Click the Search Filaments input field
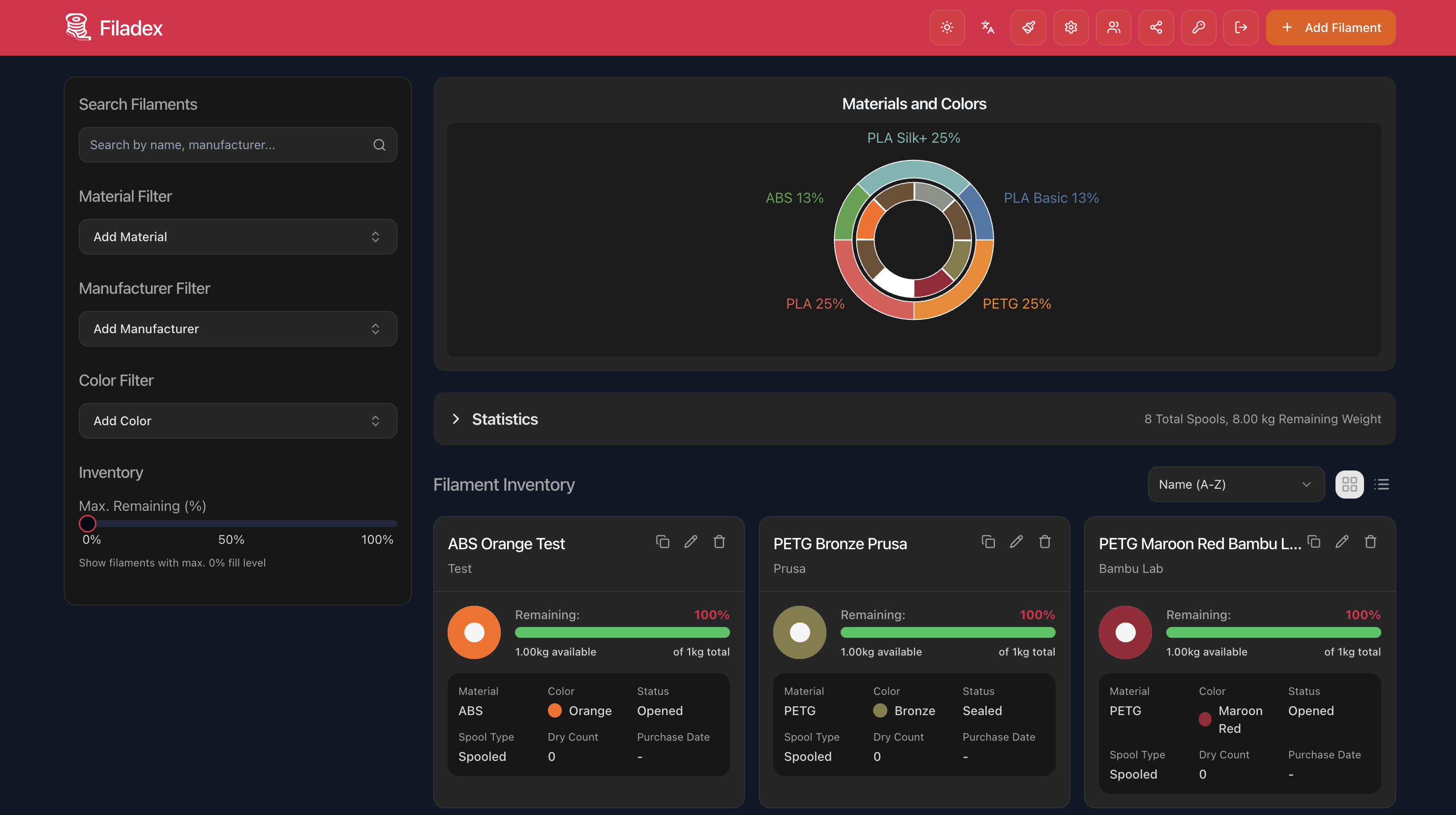 (x=226, y=145)
